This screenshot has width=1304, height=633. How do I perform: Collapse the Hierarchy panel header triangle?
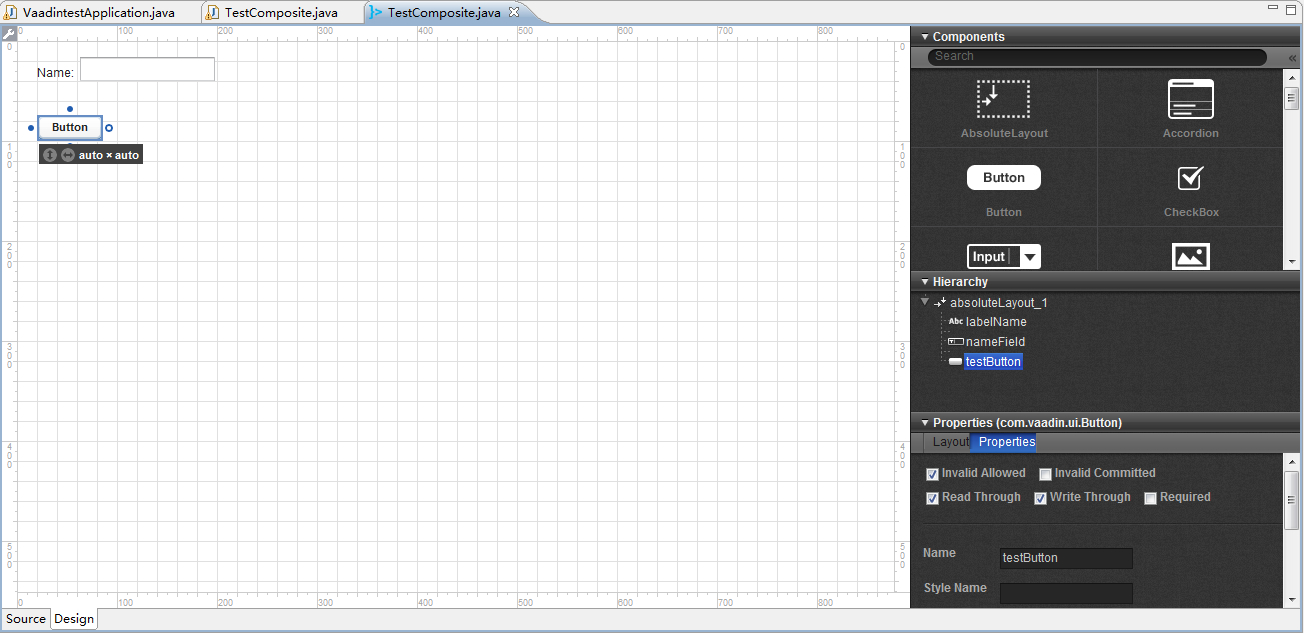[925, 282]
